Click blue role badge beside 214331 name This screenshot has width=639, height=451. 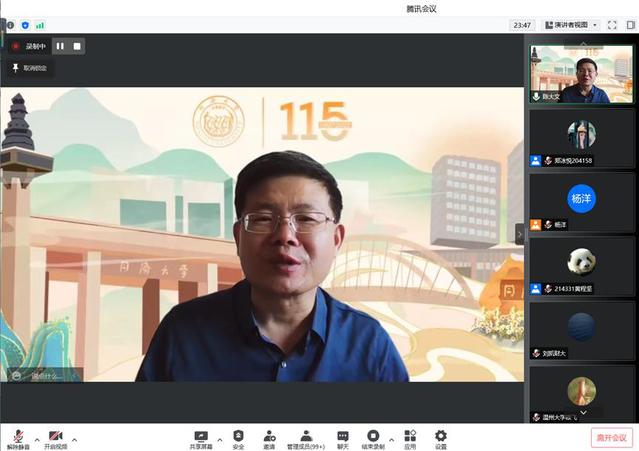(535, 289)
